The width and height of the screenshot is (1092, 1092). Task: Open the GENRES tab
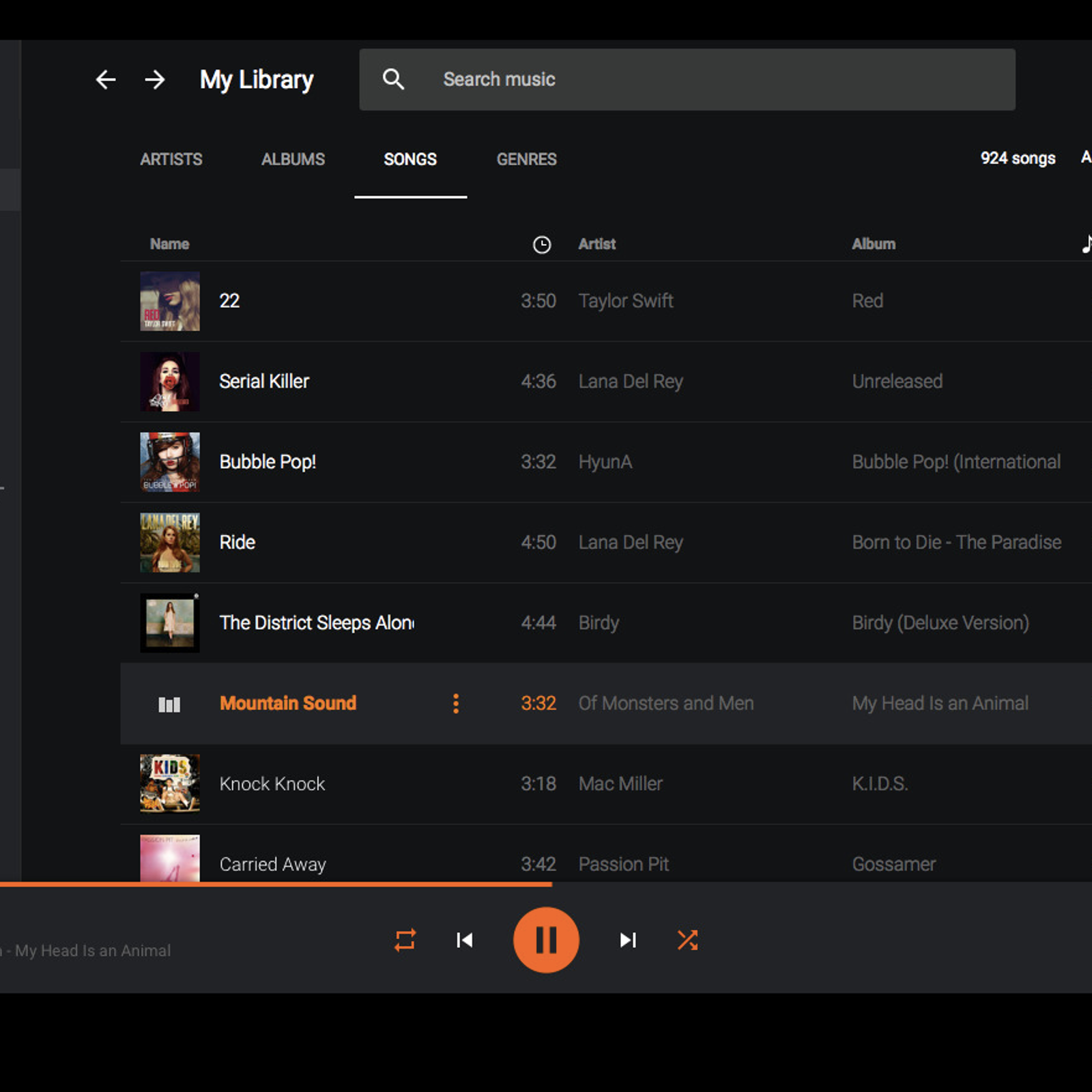[526, 159]
